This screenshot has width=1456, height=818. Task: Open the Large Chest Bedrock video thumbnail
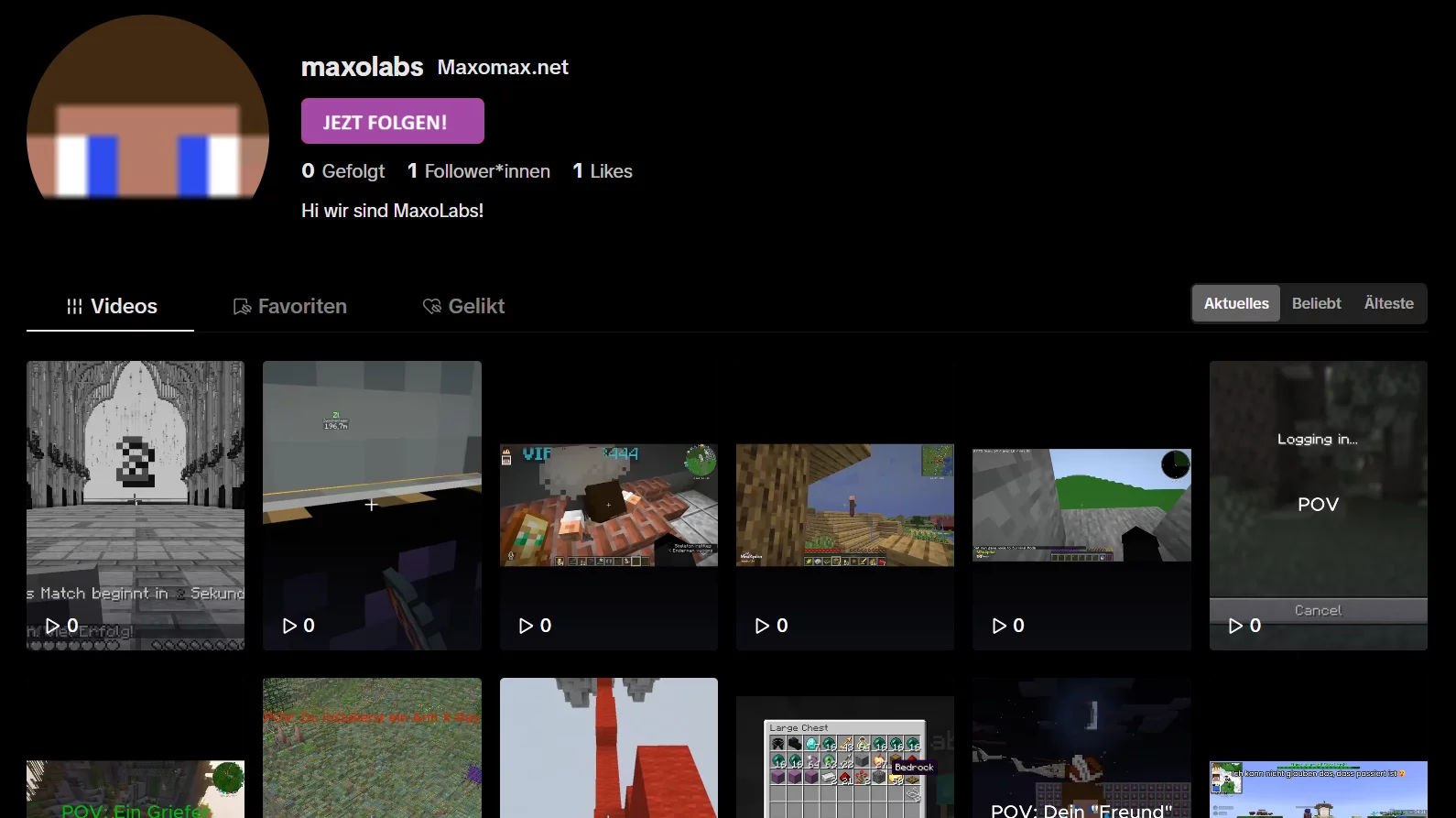844,760
